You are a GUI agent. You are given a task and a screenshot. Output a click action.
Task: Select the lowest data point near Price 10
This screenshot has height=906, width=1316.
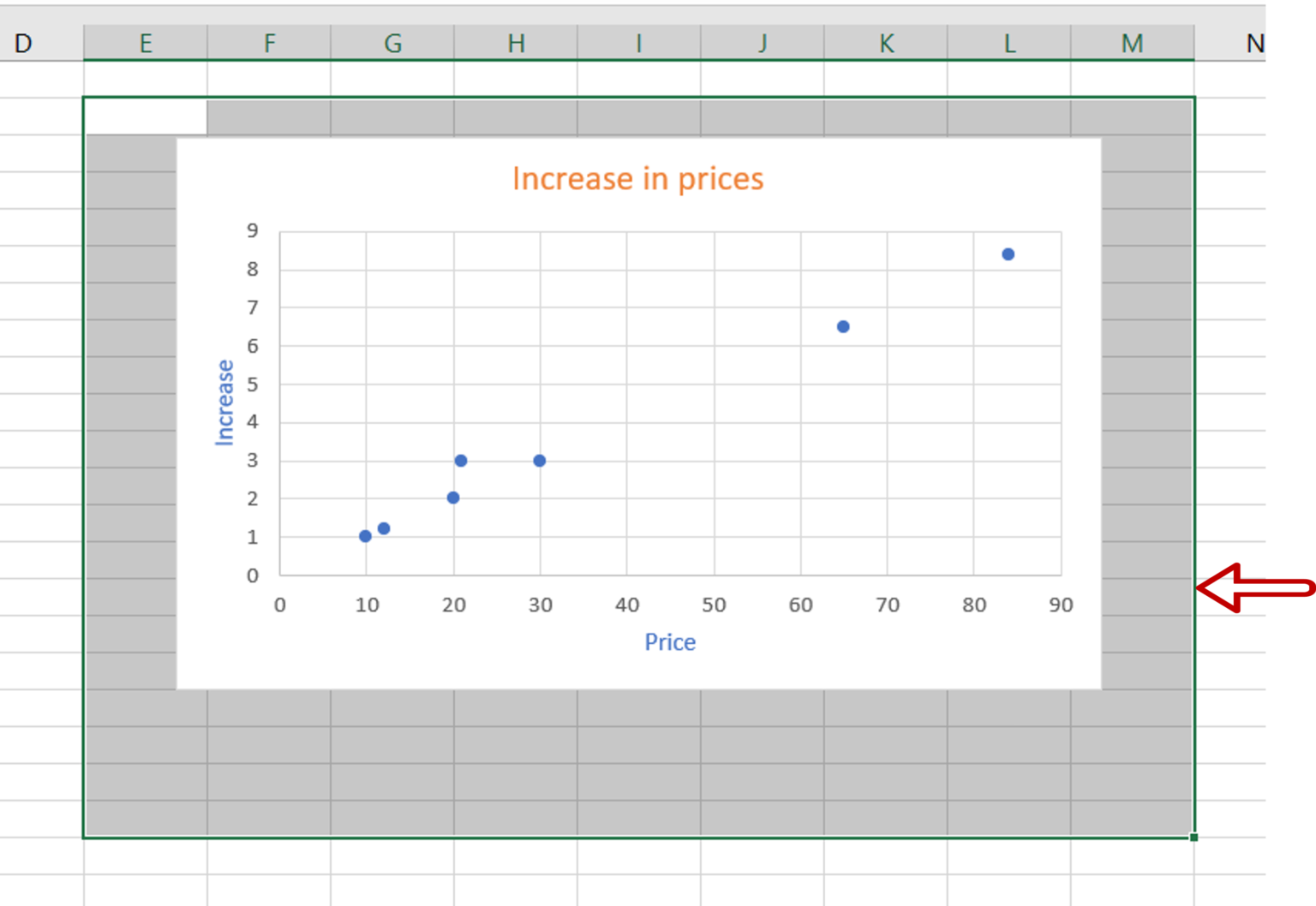(x=364, y=536)
